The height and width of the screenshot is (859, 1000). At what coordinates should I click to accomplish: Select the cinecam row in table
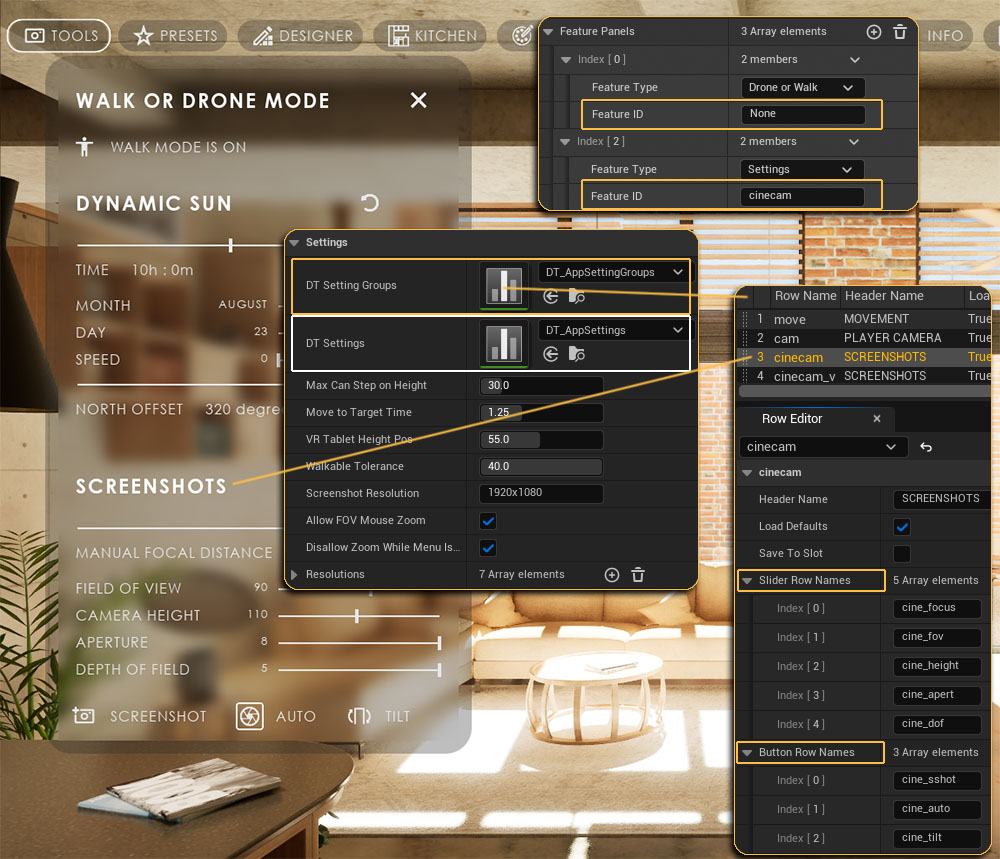pos(799,357)
